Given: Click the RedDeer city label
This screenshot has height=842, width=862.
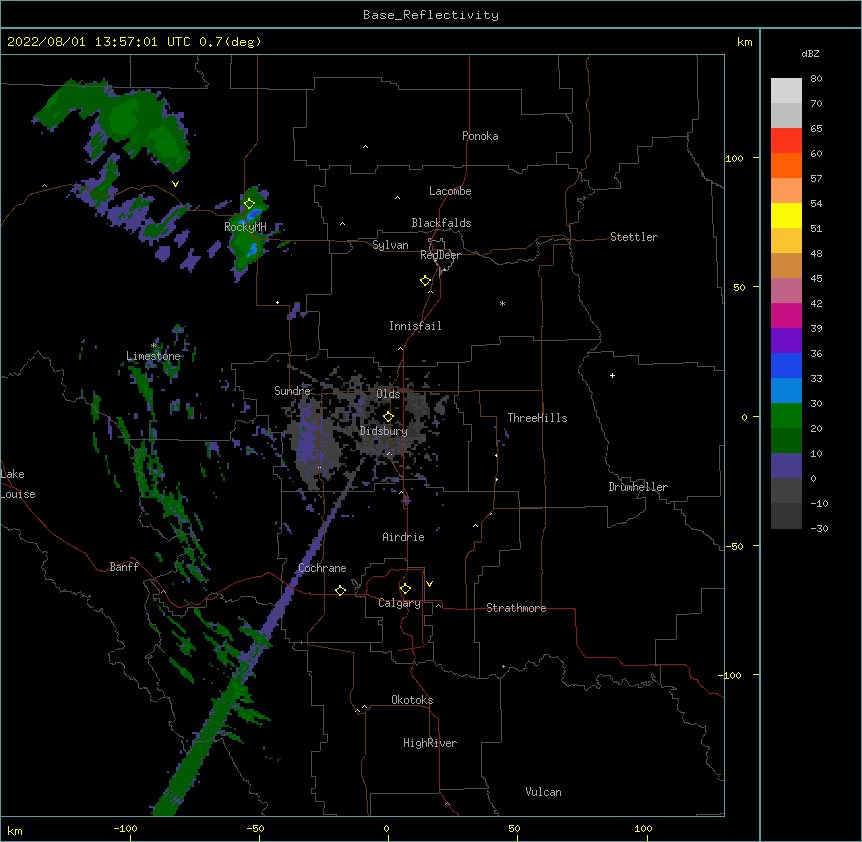Looking at the screenshot, I should coord(440,255).
